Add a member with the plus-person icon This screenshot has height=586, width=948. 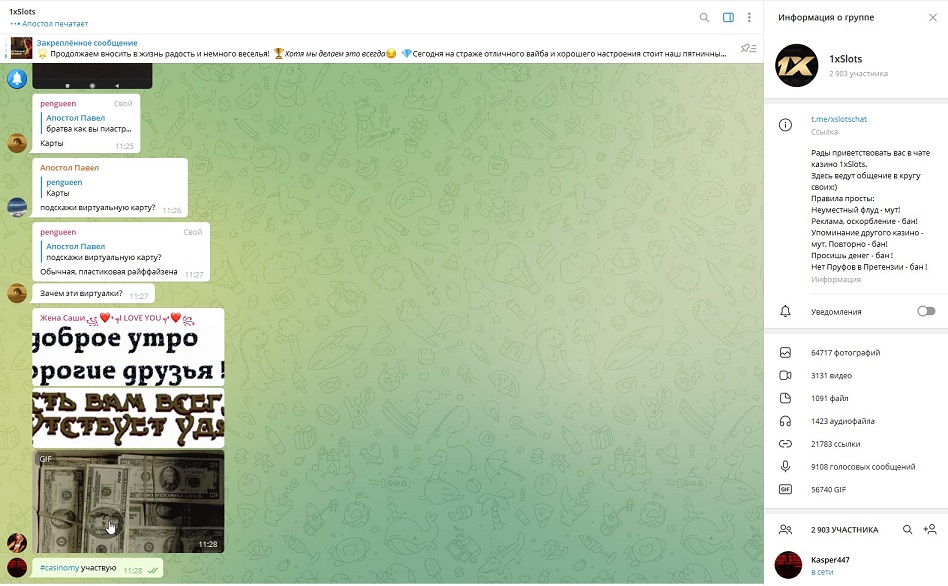coord(930,530)
